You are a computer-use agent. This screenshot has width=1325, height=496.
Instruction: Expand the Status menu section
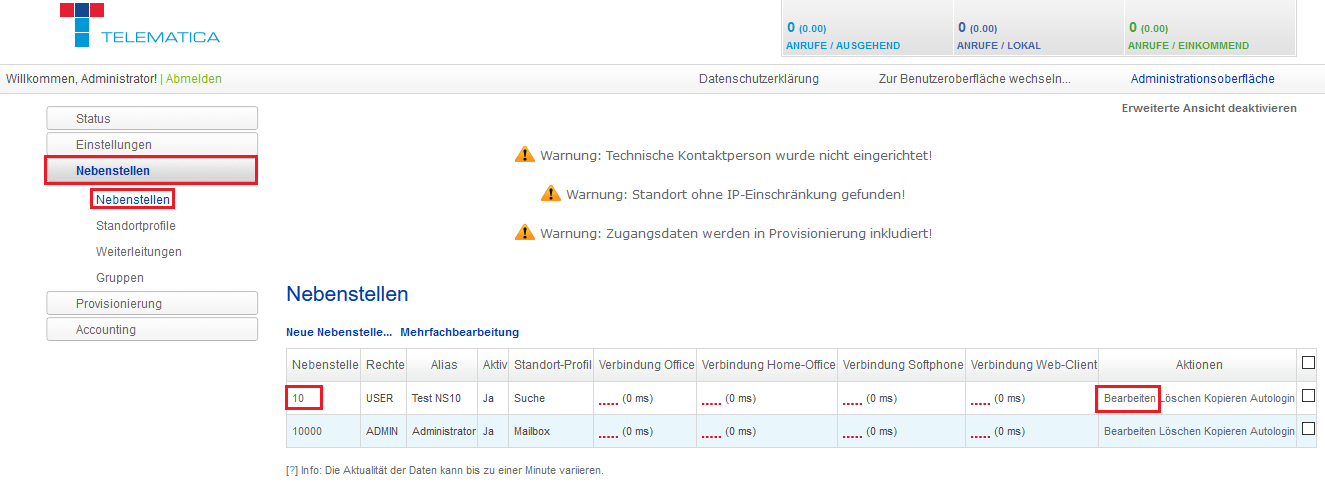click(x=152, y=119)
